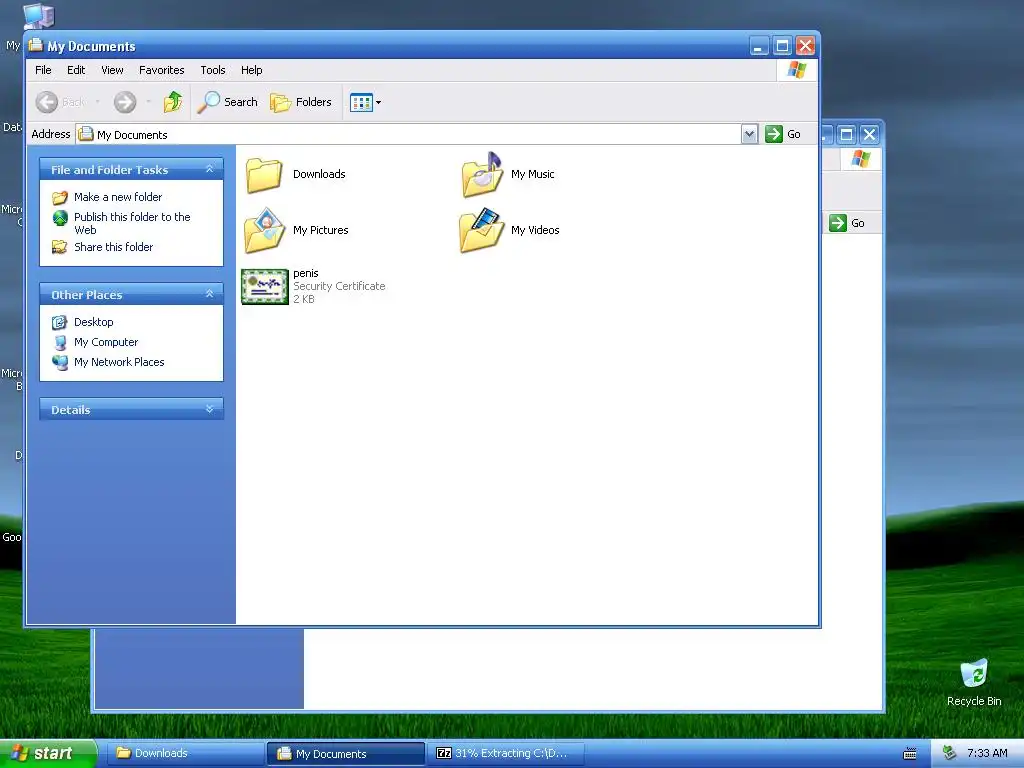1024x768 pixels.
Task: Click Go button in My Documents window
Action: pos(783,134)
